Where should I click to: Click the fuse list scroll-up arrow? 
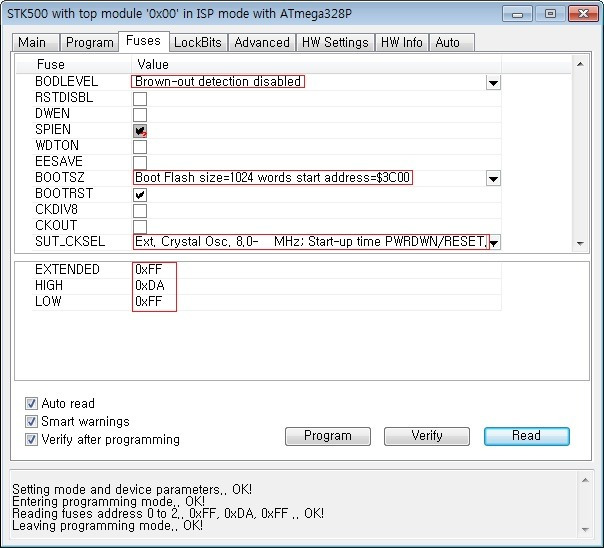pyautogui.click(x=581, y=64)
